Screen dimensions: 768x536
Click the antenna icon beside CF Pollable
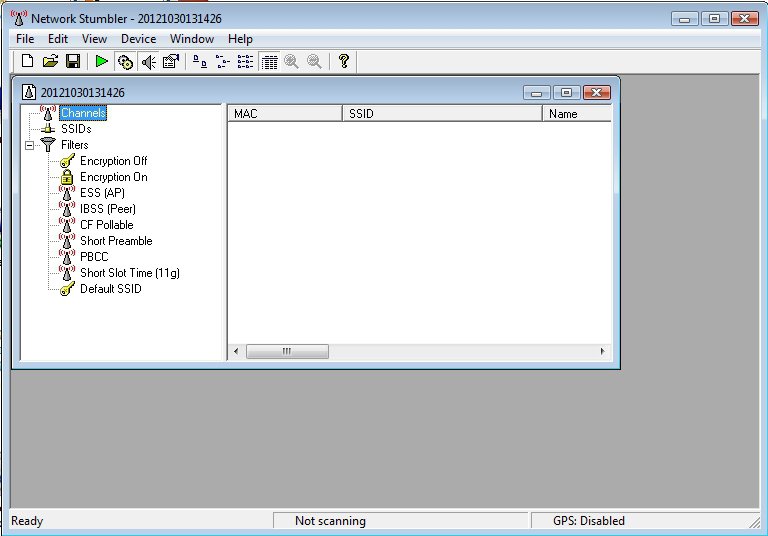67,225
